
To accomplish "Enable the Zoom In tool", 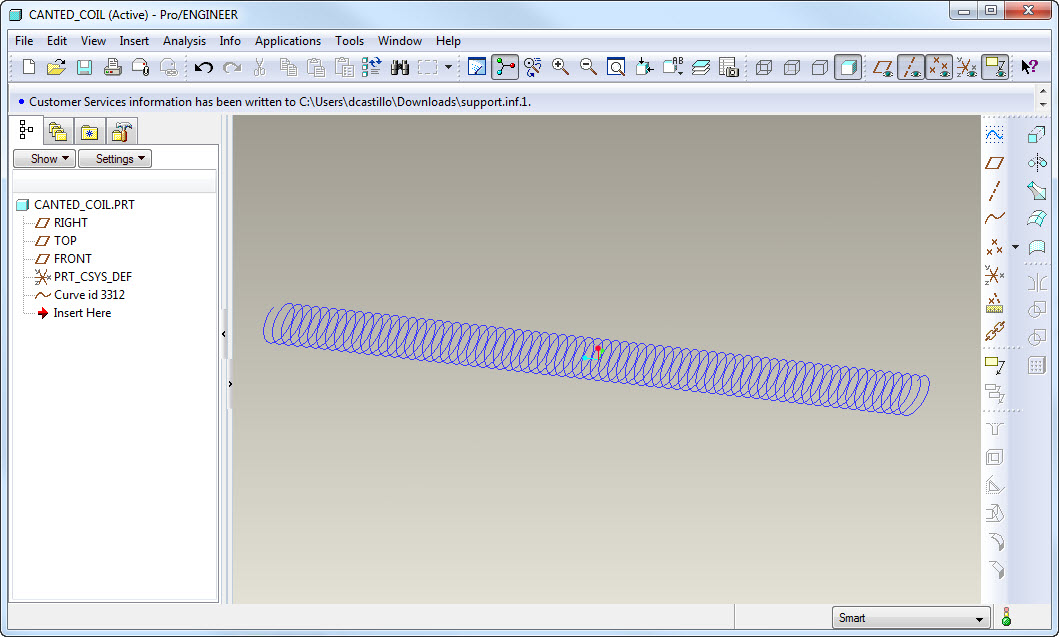I will click(559, 67).
